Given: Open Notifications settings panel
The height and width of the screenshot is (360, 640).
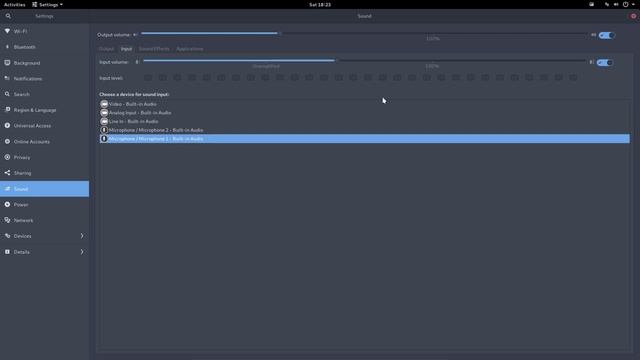Looking at the screenshot, I should [x=44, y=78].
